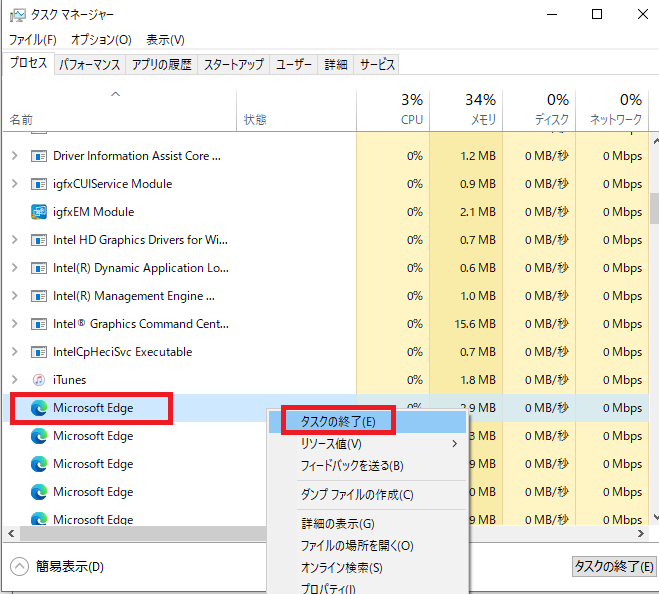Click the IntelCpHeciSvc Executable process icon

click(39, 352)
